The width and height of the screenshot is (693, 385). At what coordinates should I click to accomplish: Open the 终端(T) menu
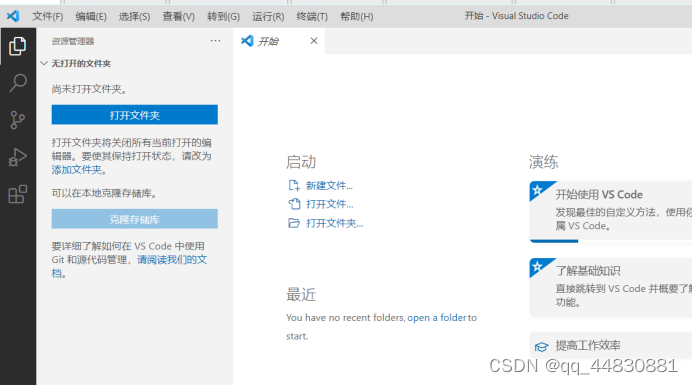point(312,17)
